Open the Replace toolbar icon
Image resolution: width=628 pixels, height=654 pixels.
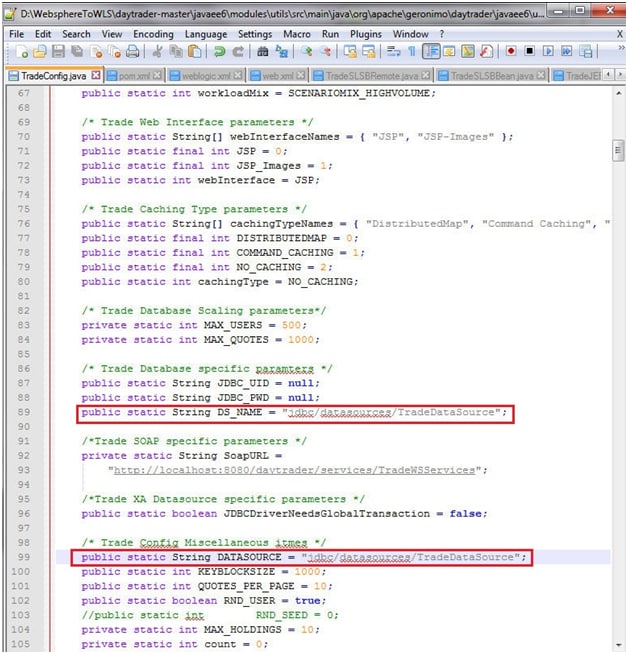[x=282, y=51]
